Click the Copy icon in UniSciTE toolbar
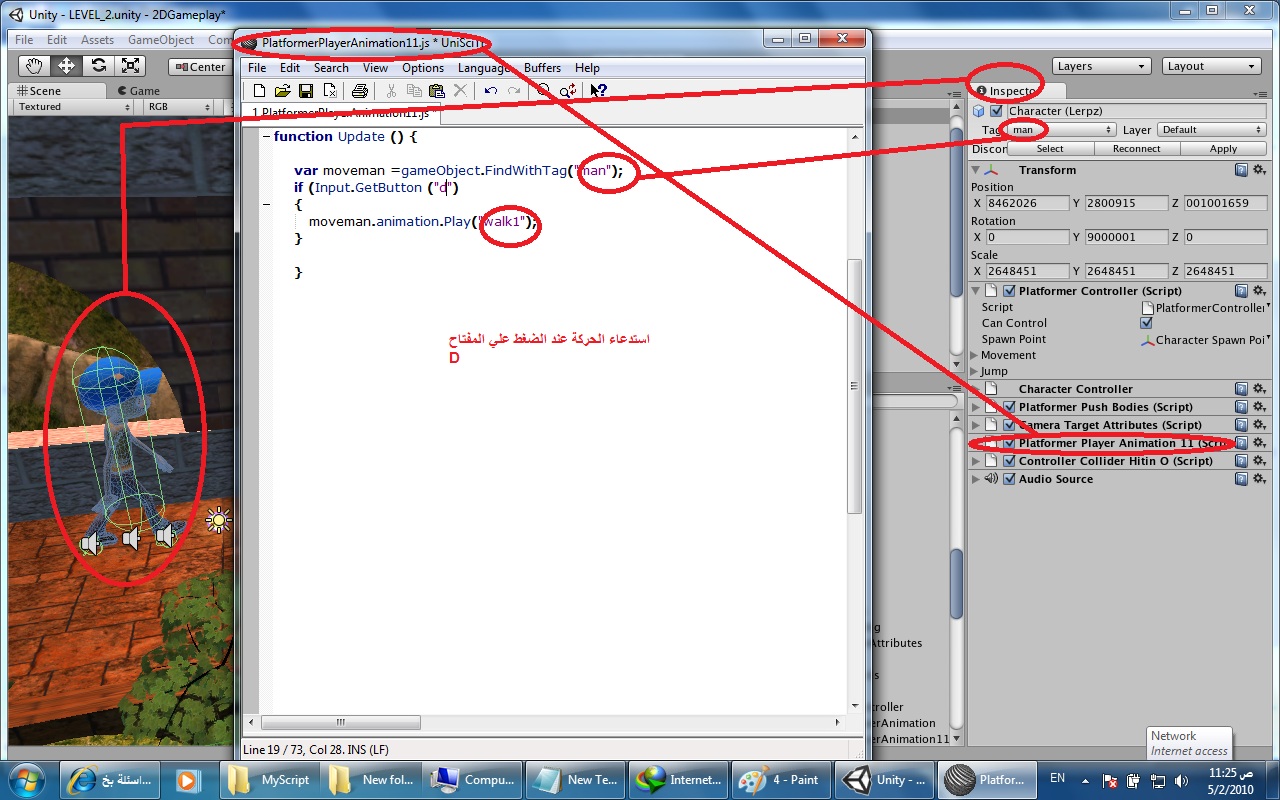This screenshot has height=800, width=1280. point(414,91)
